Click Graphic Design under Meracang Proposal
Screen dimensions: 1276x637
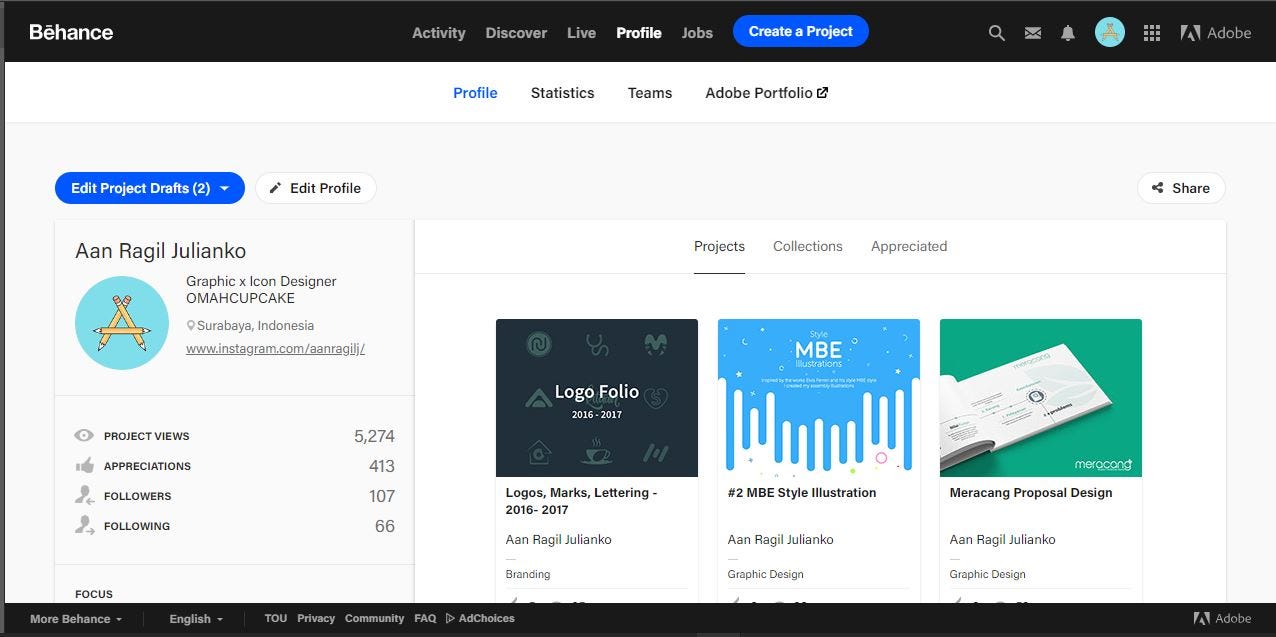[988, 575]
